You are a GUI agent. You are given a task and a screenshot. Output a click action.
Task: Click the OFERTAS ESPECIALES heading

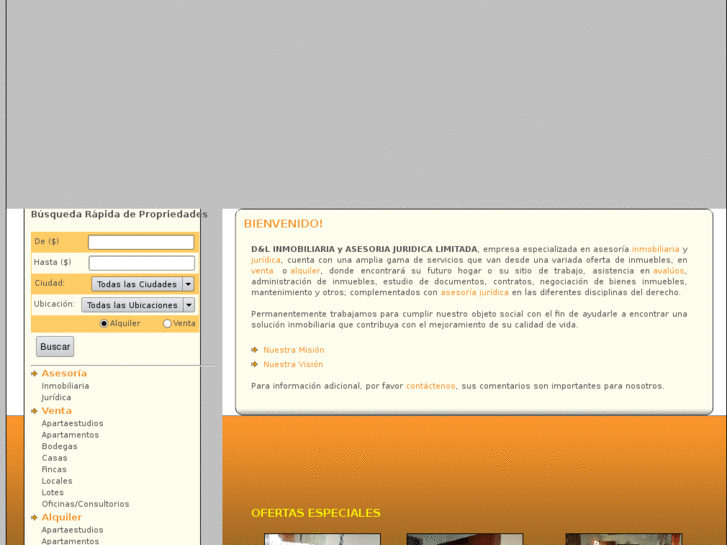tap(316, 513)
